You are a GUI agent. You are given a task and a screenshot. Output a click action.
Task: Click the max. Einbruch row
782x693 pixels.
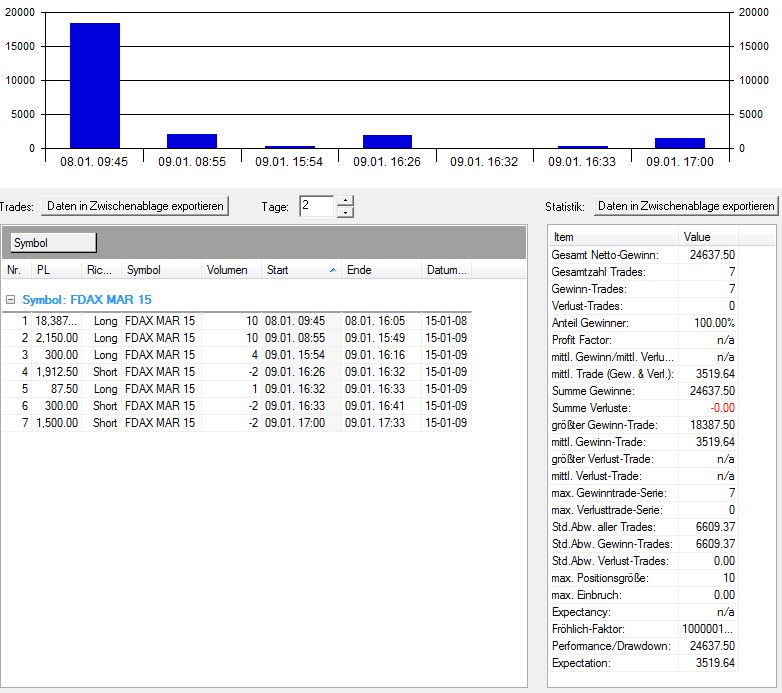pyautogui.click(x=643, y=594)
